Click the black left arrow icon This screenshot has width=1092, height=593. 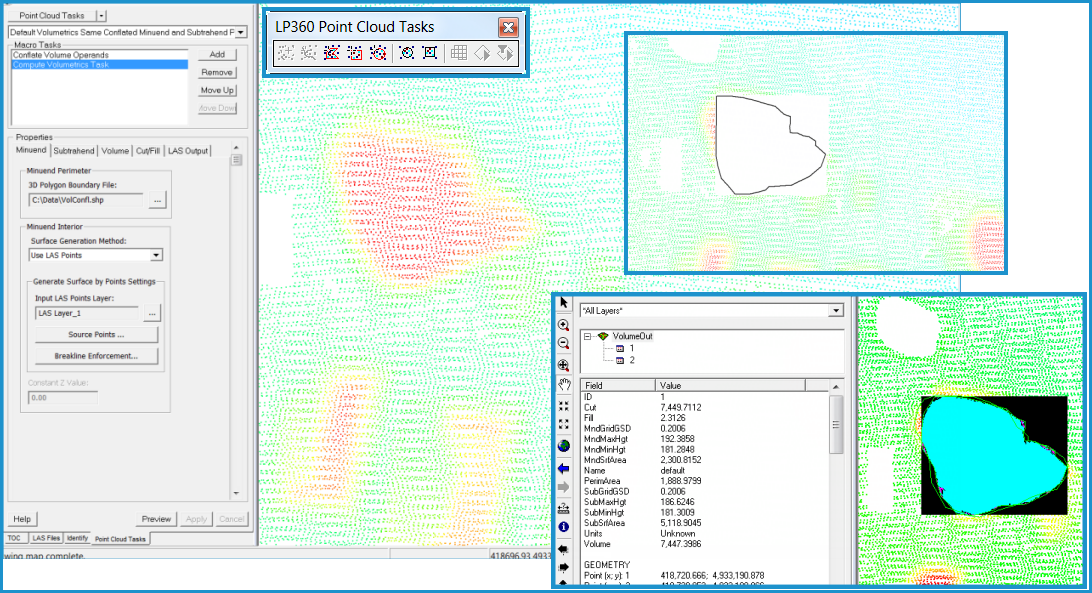click(564, 550)
